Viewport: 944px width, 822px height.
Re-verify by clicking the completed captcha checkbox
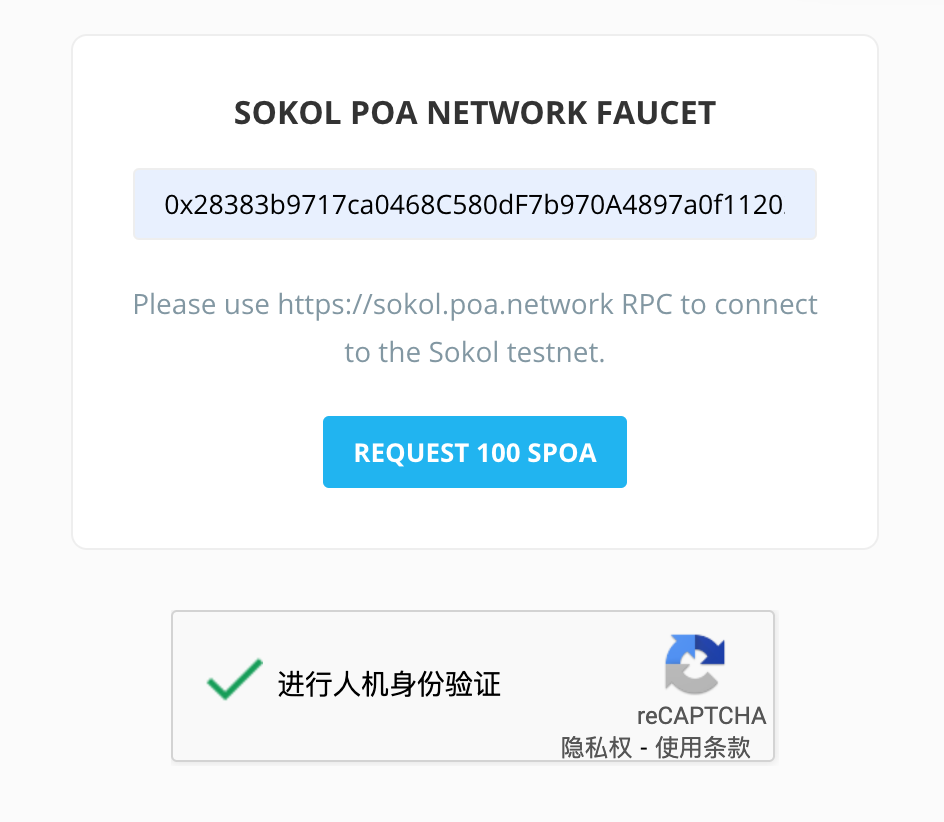click(x=232, y=678)
